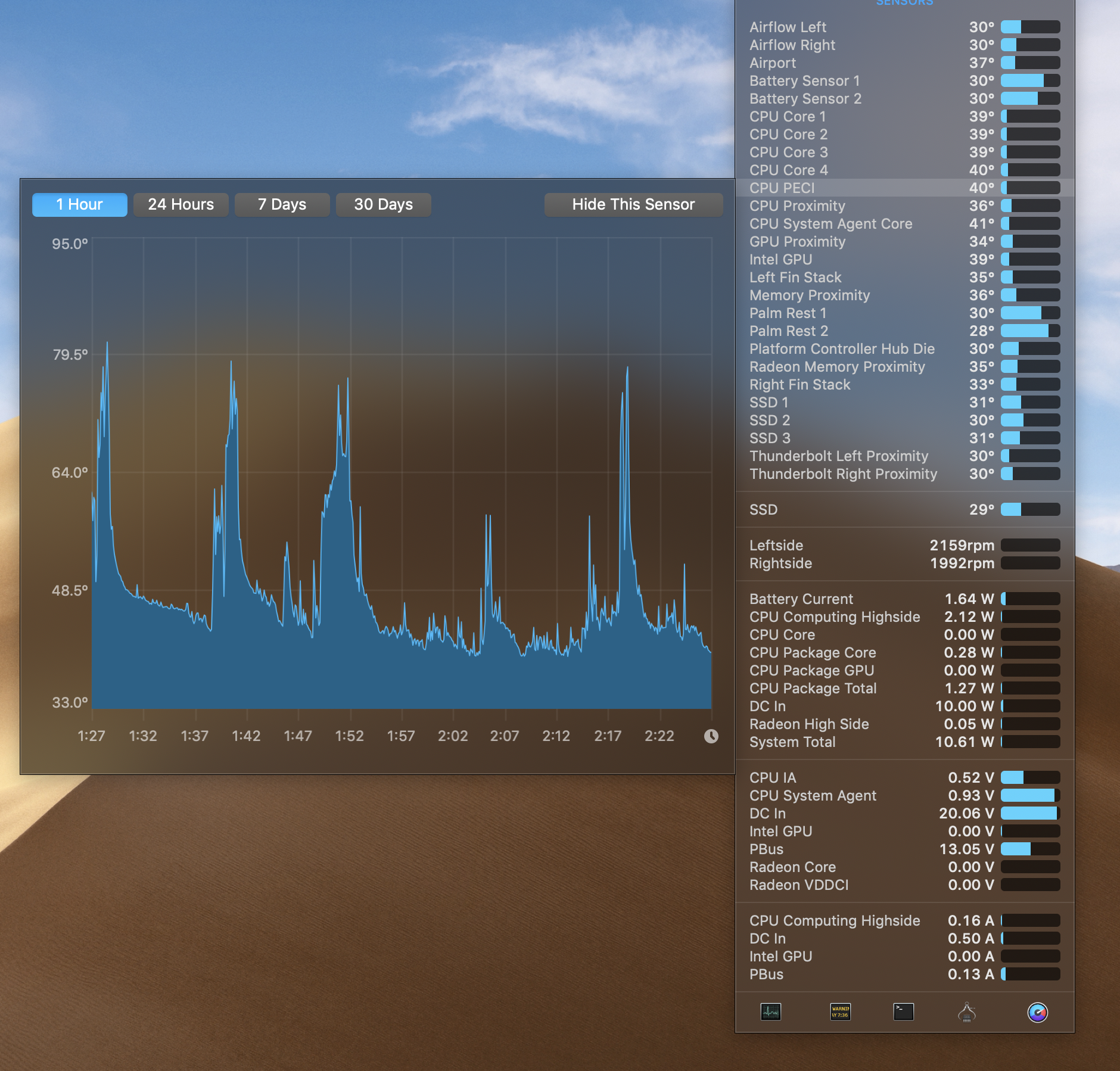Select the CPU IA voltage row
1120x1071 pixels.
click(905, 777)
